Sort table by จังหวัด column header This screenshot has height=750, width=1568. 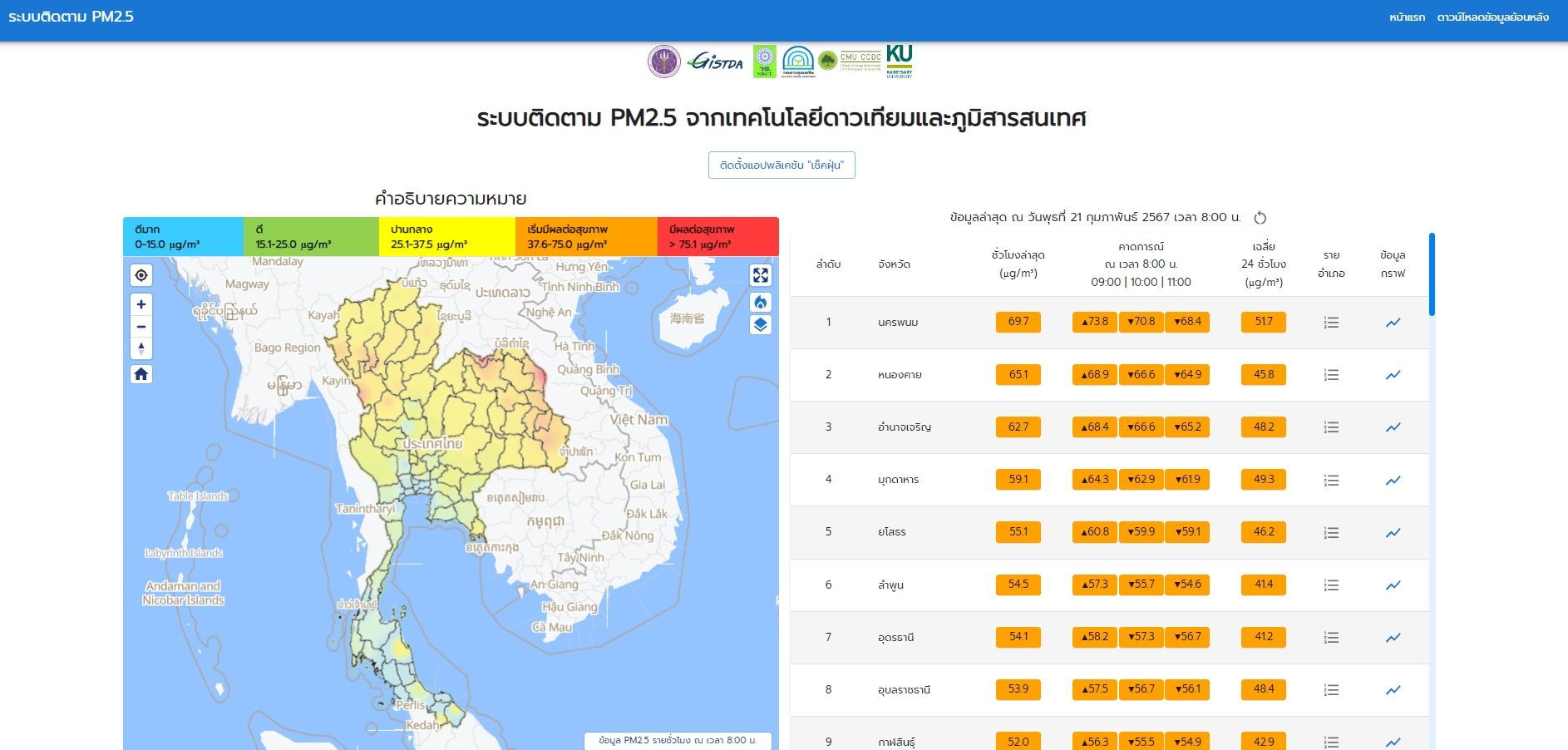pos(894,264)
